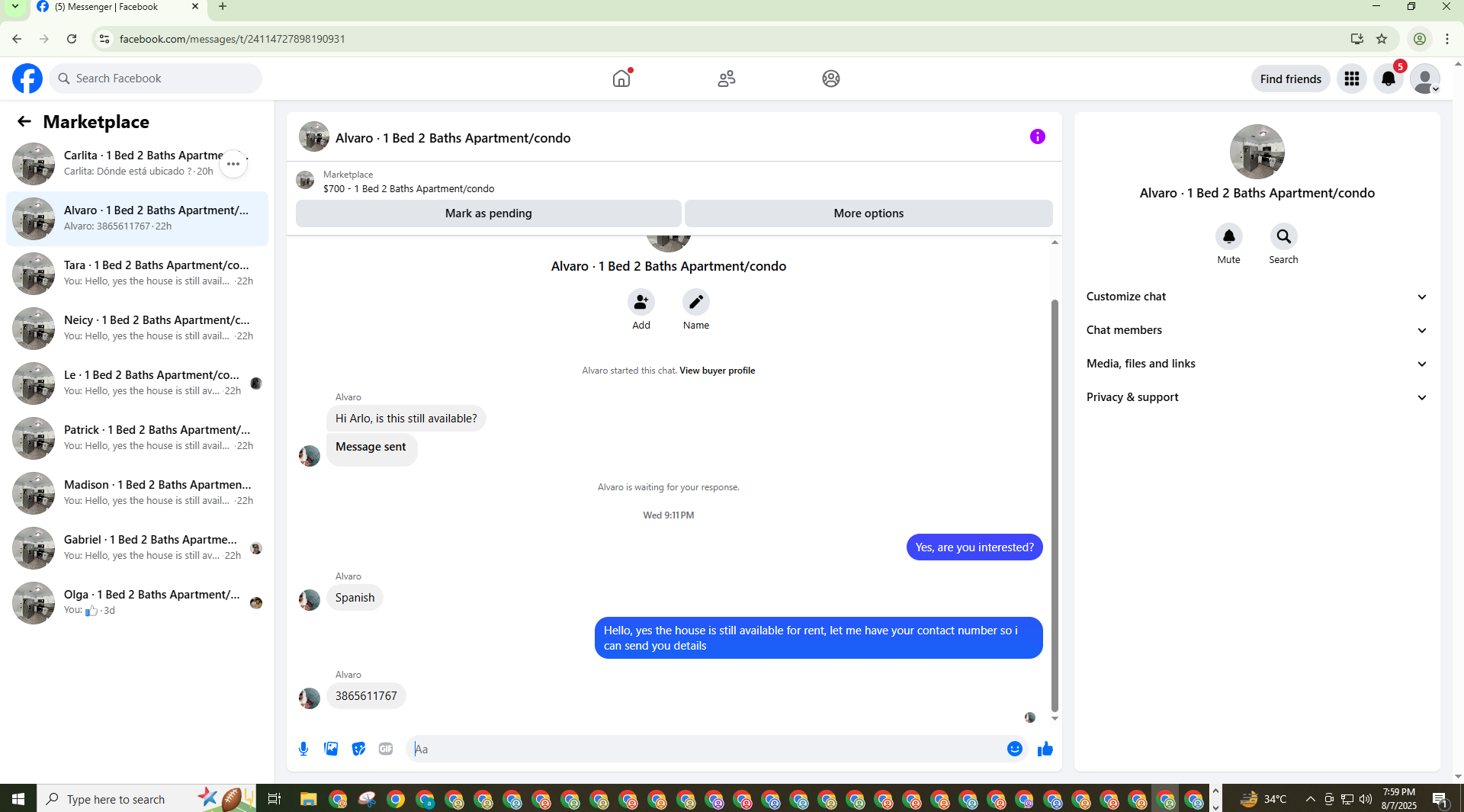Click chat history vertical scrollbar
The image size is (1464, 812).
[x=1055, y=505]
